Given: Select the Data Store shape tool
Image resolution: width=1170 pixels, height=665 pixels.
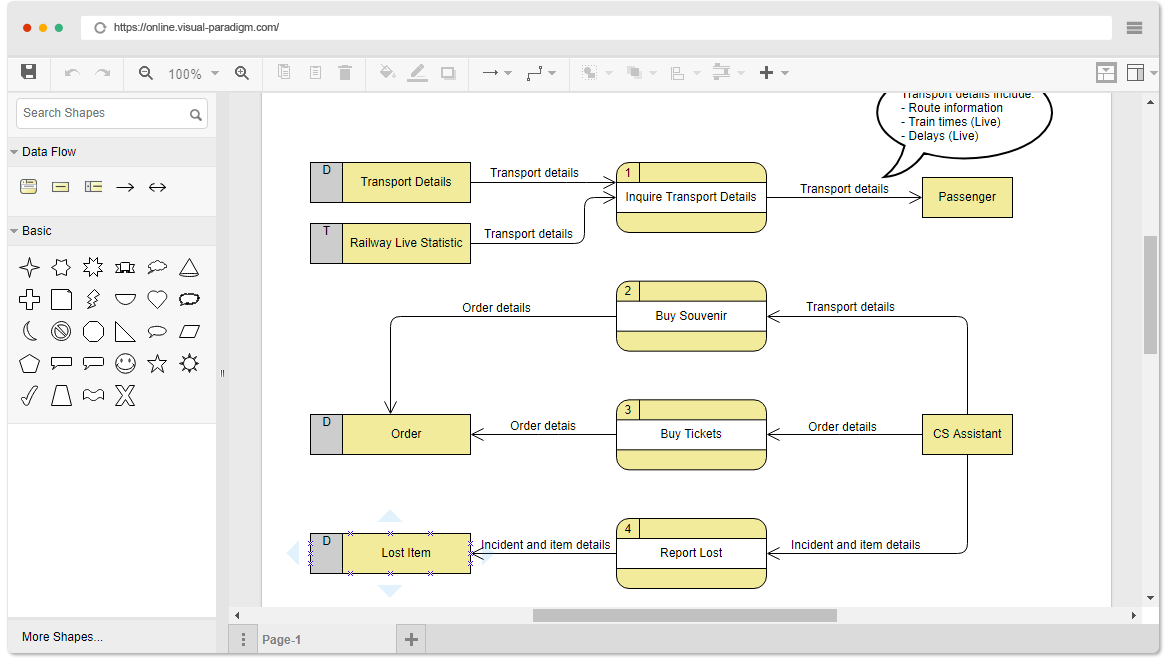Looking at the screenshot, I should click(92, 186).
